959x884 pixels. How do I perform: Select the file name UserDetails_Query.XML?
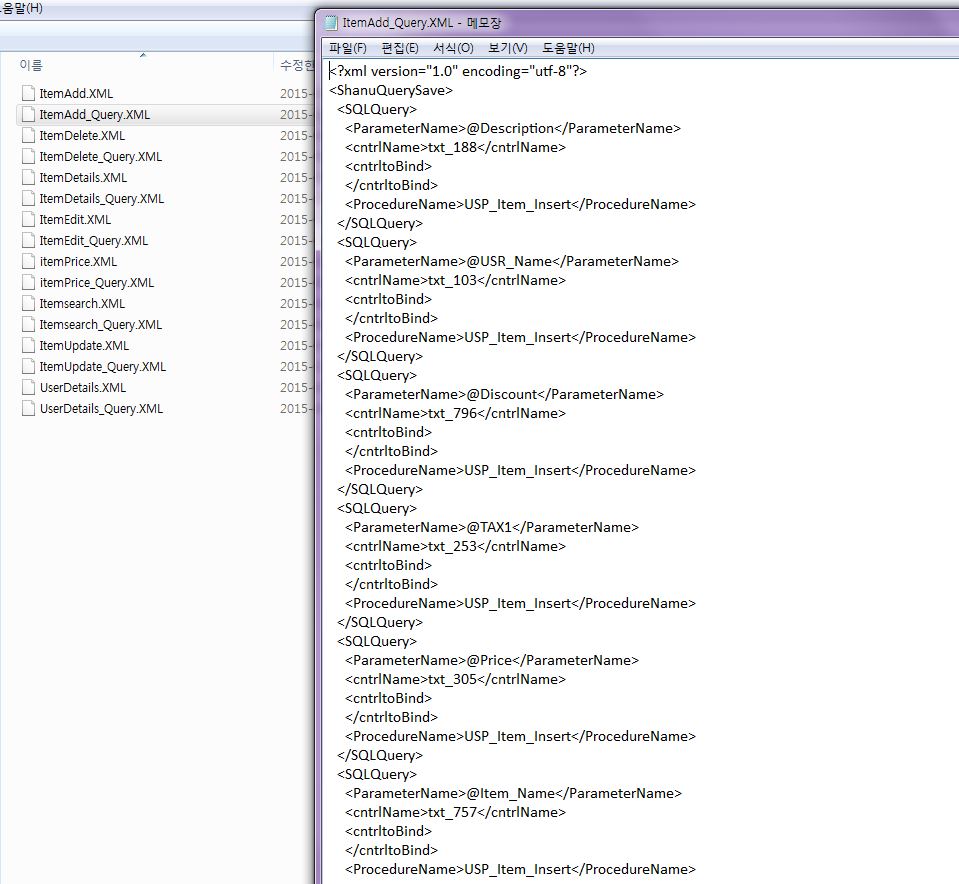(102, 409)
